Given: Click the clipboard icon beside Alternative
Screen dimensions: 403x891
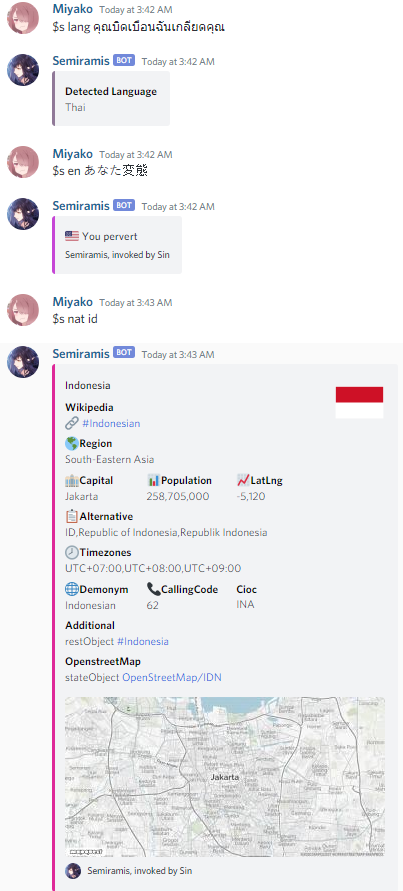Looking at the screenshot, I should click(72, 517).
